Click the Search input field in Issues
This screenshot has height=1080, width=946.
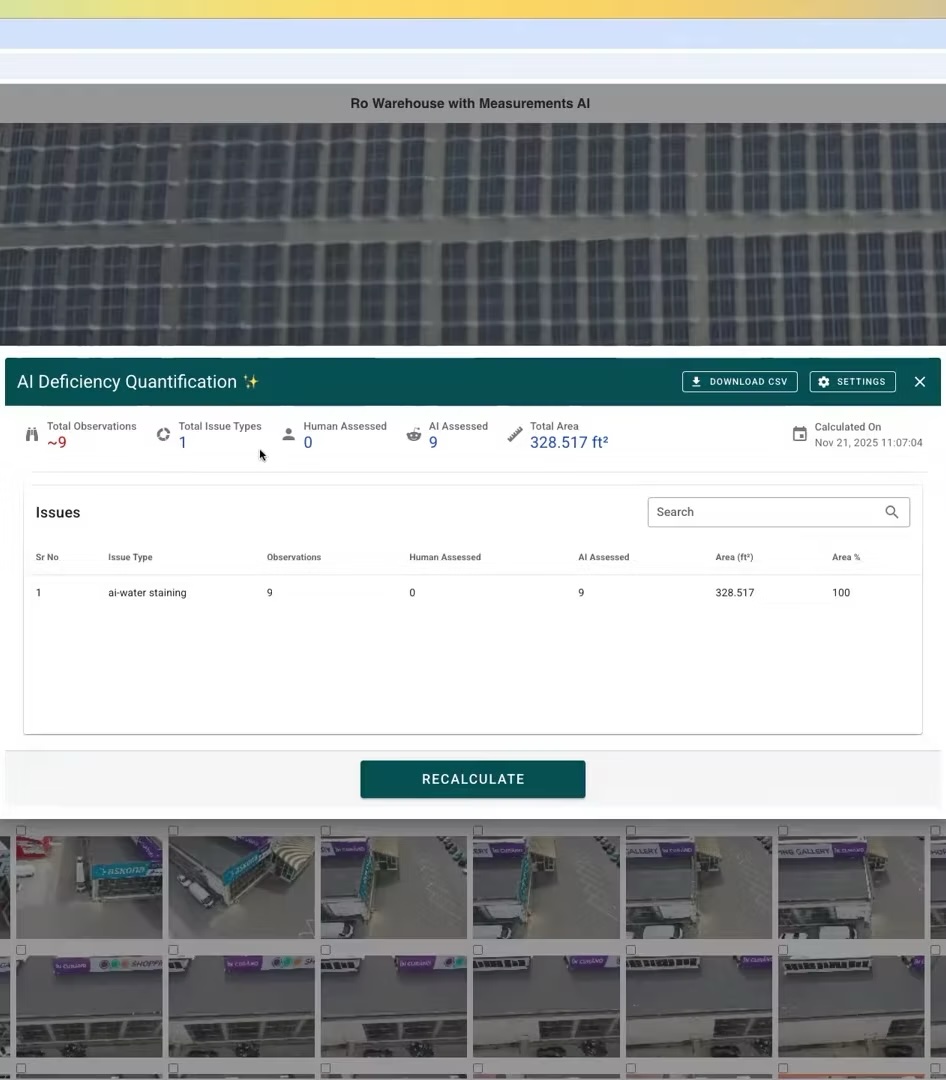click(779, 512)
